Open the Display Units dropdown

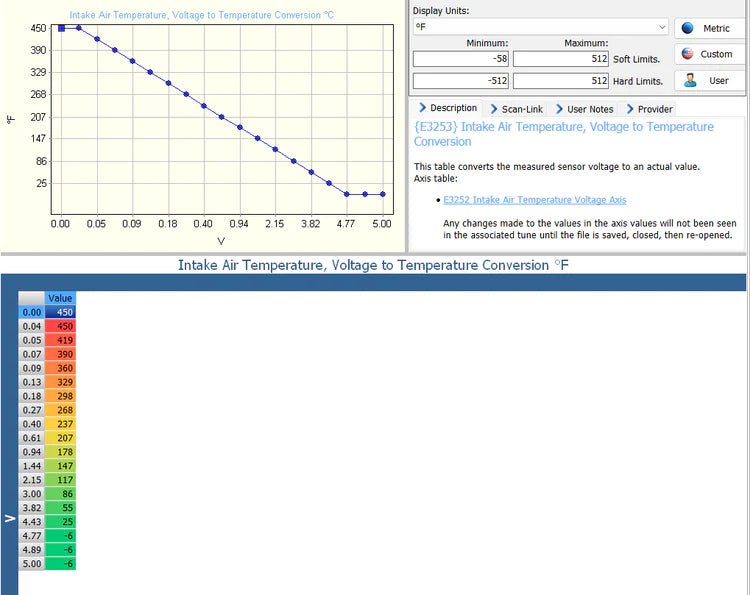point(541,28)
